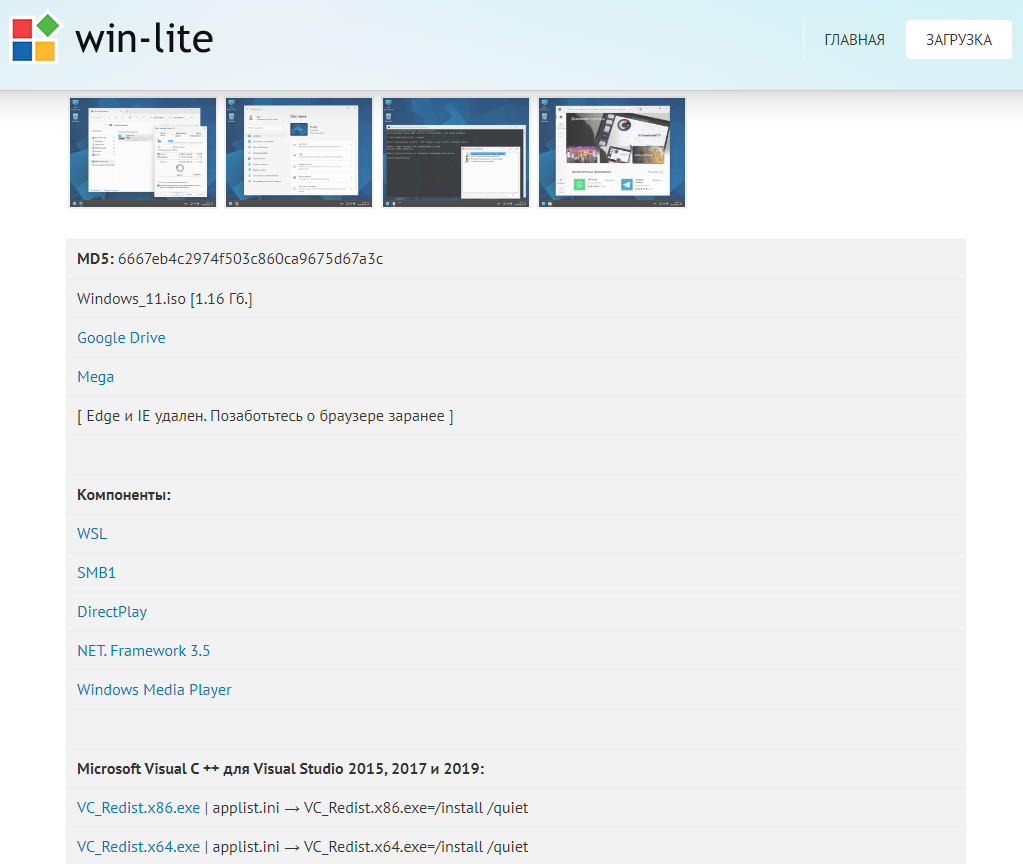Viewport: 1023px width, 864px height.
Task: Click the note about Edge и IE удален
Action: [265, 416]
